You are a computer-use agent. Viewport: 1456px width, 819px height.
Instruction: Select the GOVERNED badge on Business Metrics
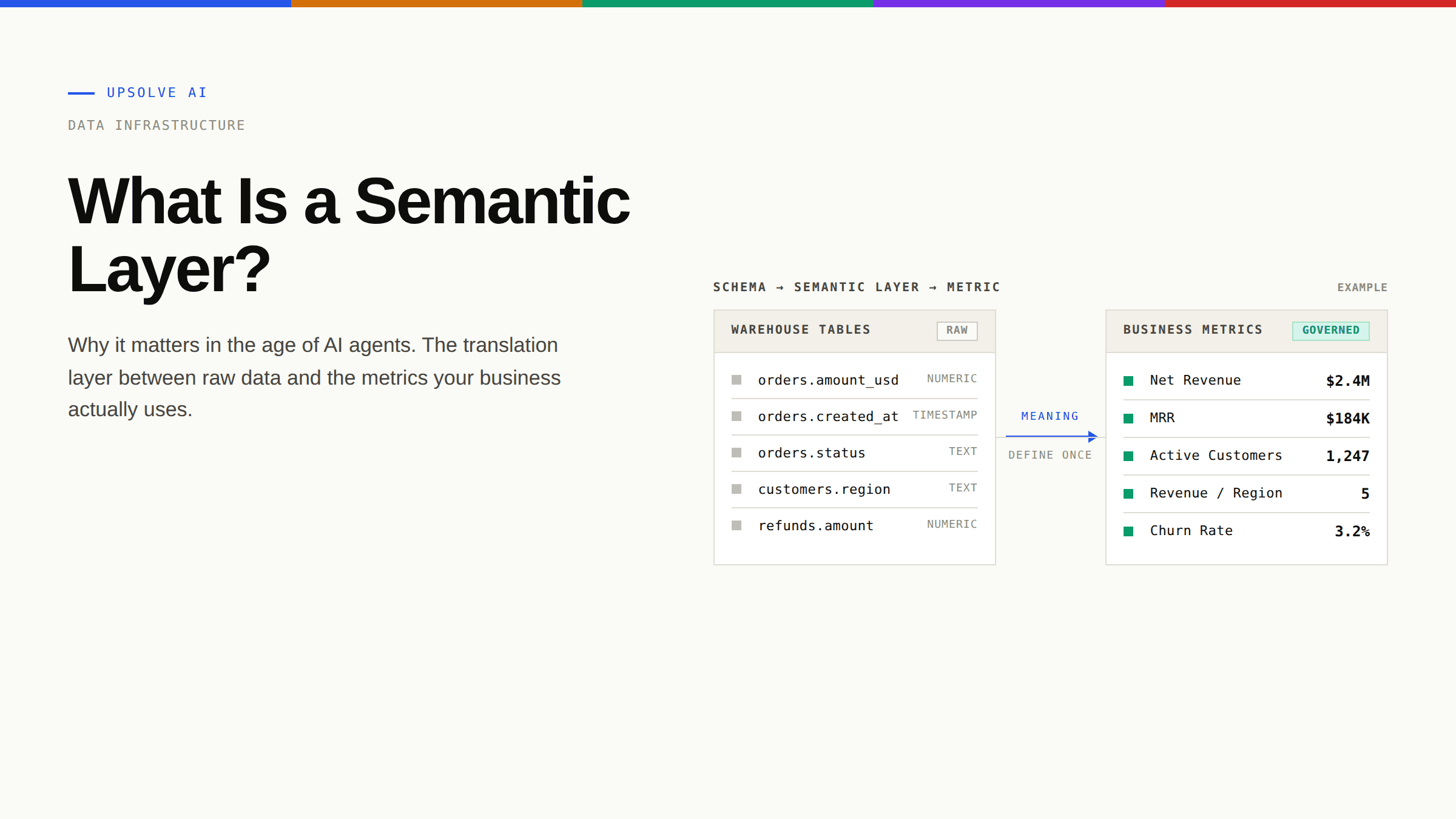[x=1330, y=331]
